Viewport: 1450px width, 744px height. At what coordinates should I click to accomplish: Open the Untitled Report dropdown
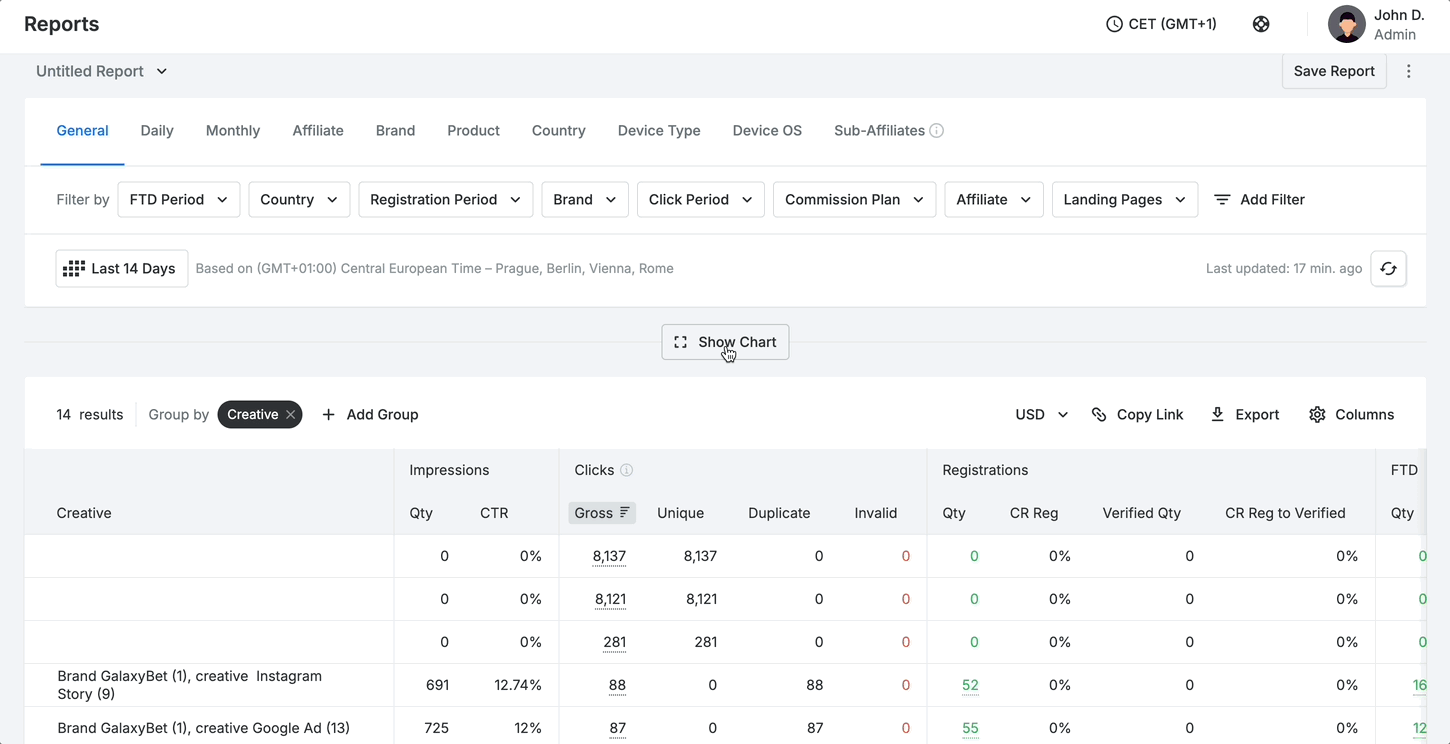[102, 71]
